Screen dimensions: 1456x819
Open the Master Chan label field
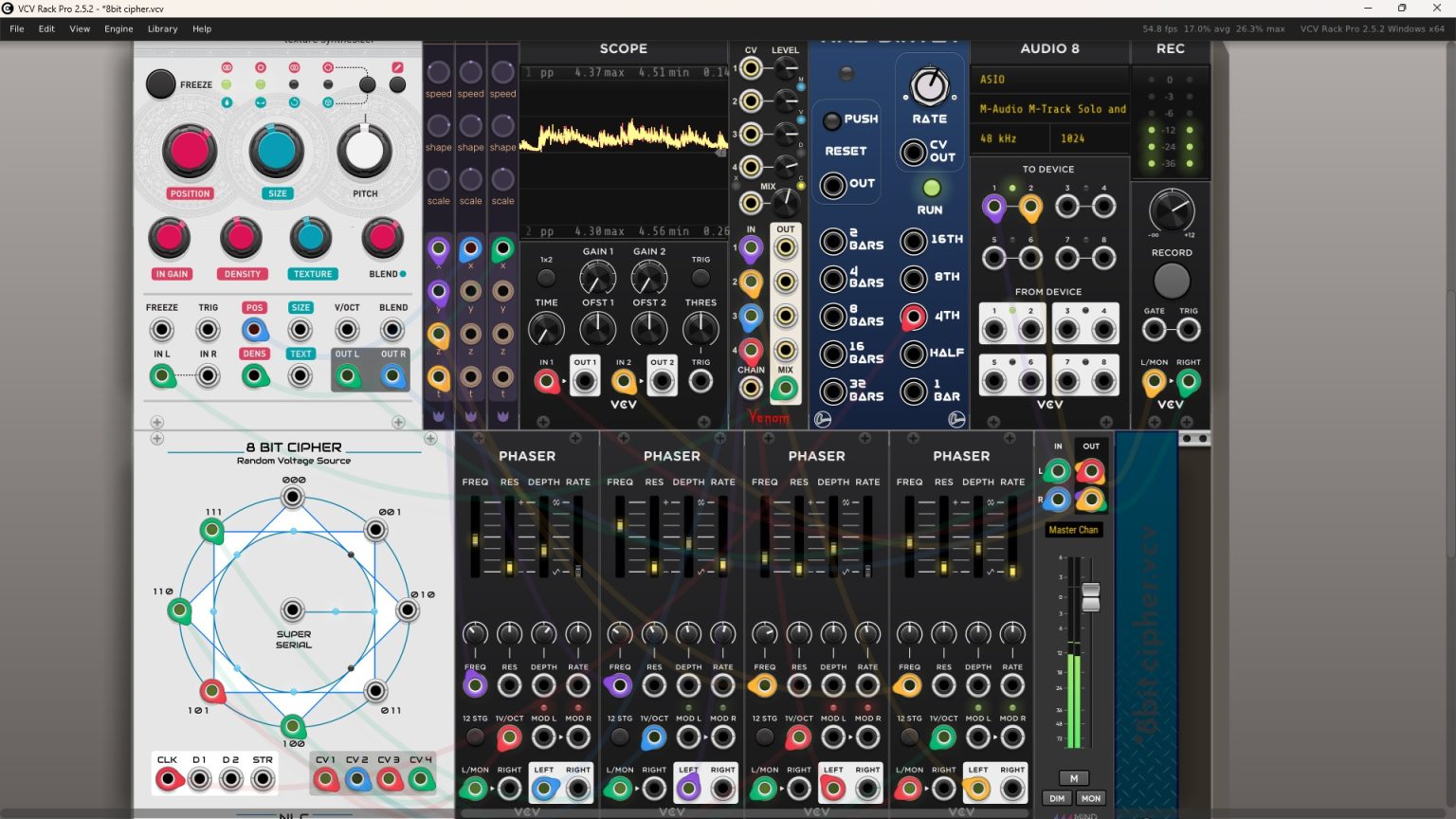pos(1074,530)
